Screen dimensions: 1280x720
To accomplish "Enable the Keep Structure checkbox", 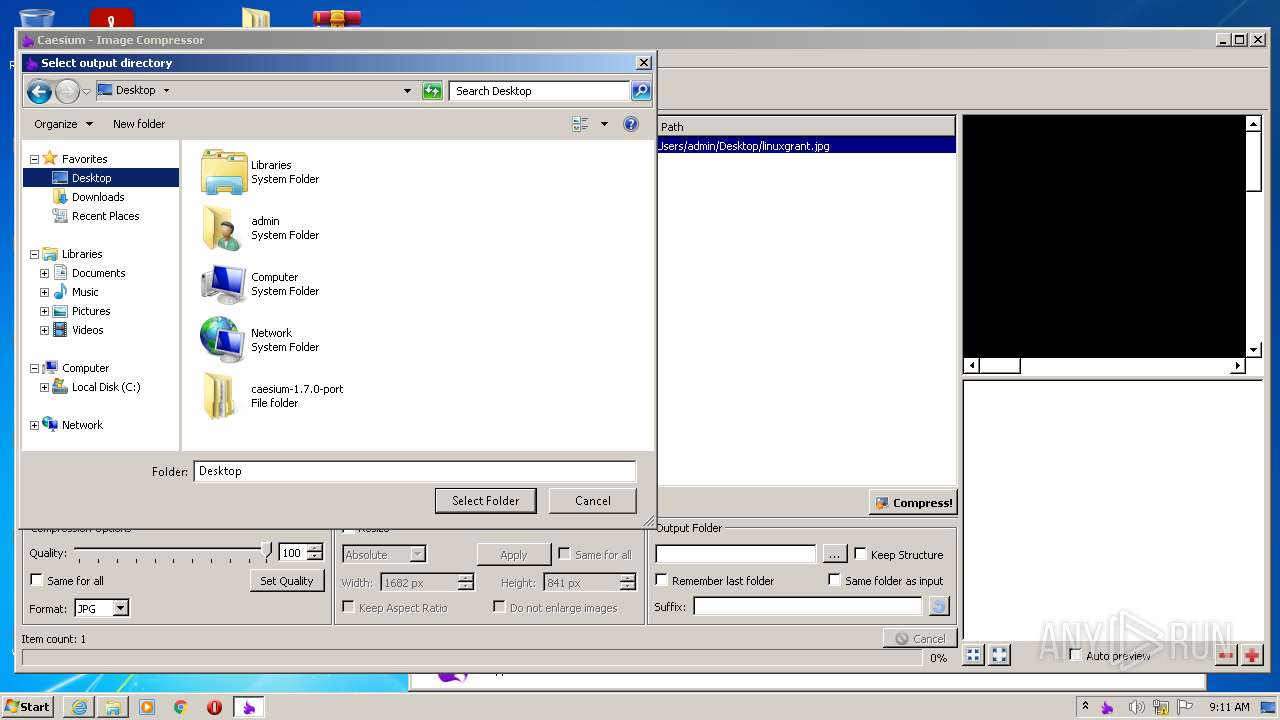I will 860,554.
